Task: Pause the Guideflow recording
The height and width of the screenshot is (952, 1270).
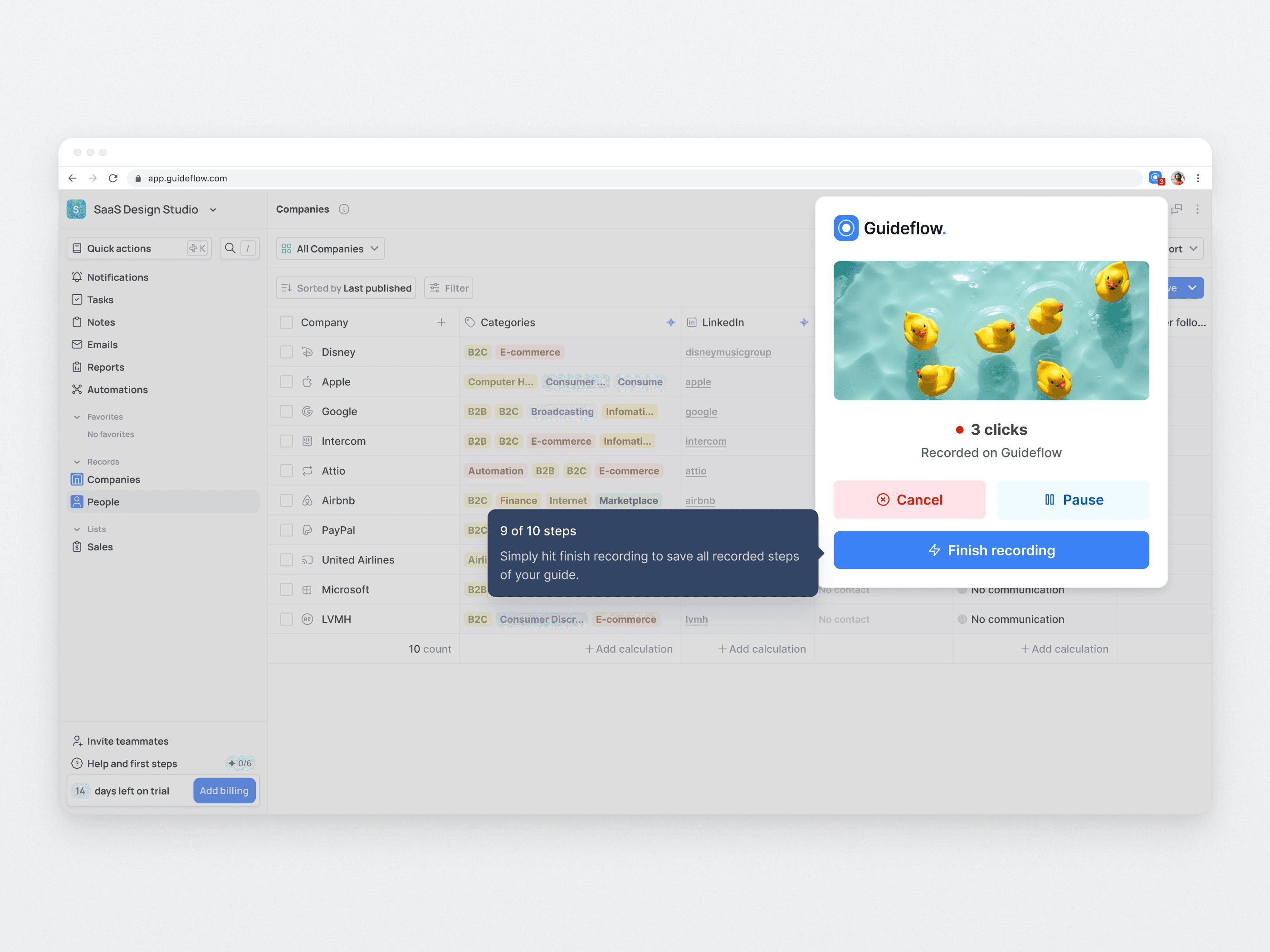Action: [1073, 500]
